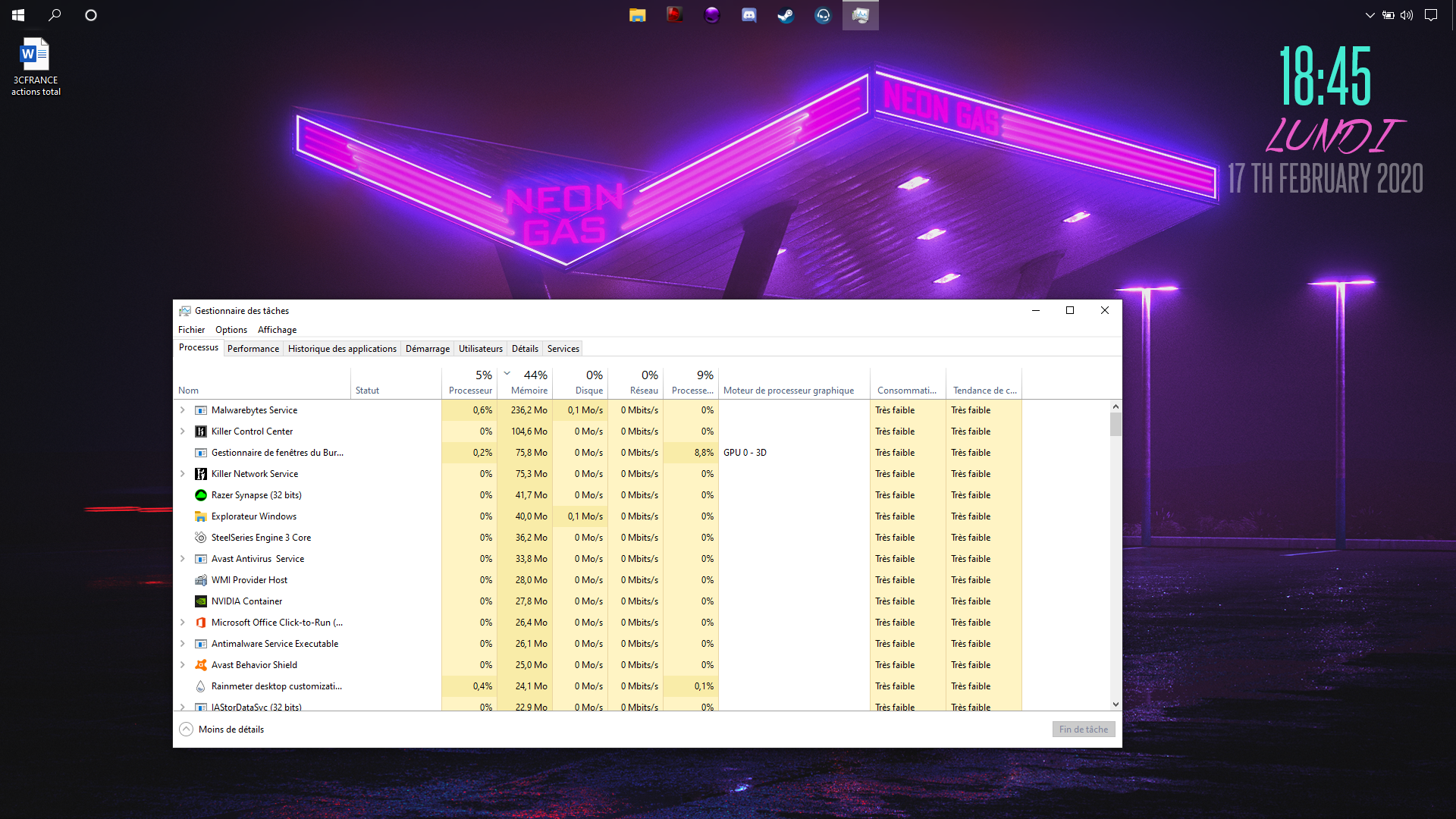Click the Razer Synapse process icon
1456x819 pixels.
click(201, 495)
